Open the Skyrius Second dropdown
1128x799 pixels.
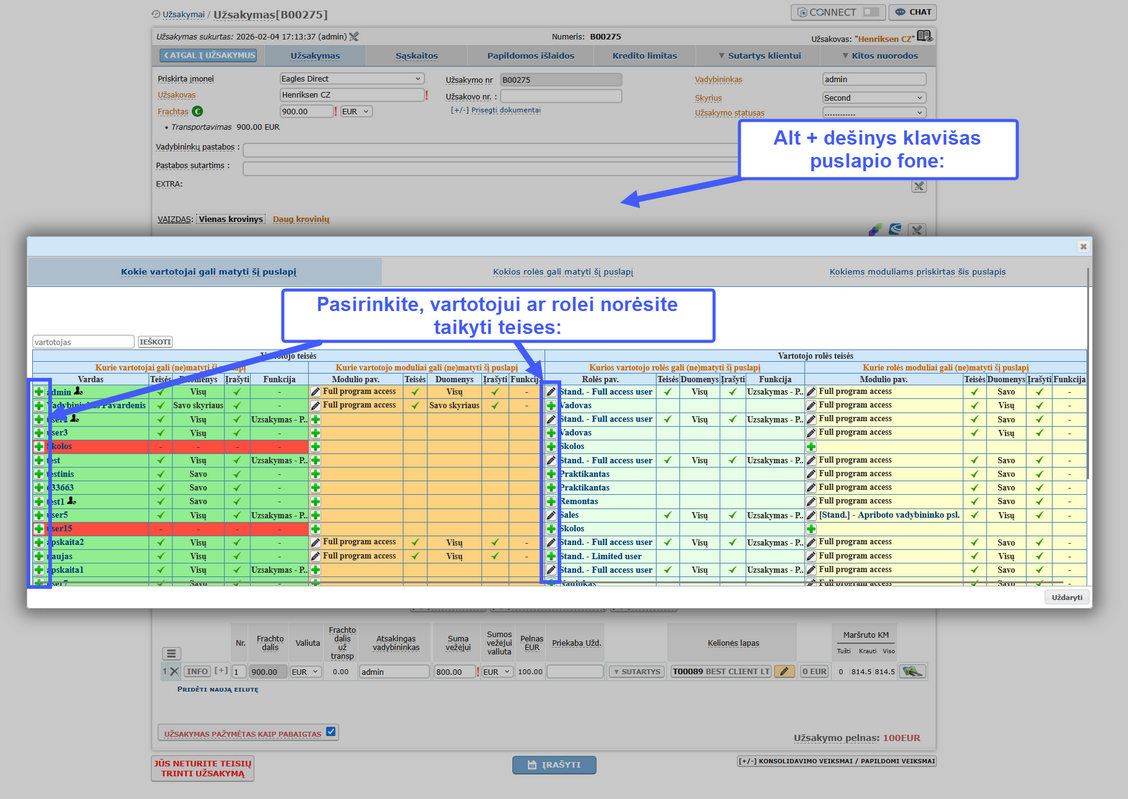tap(873, 98)
